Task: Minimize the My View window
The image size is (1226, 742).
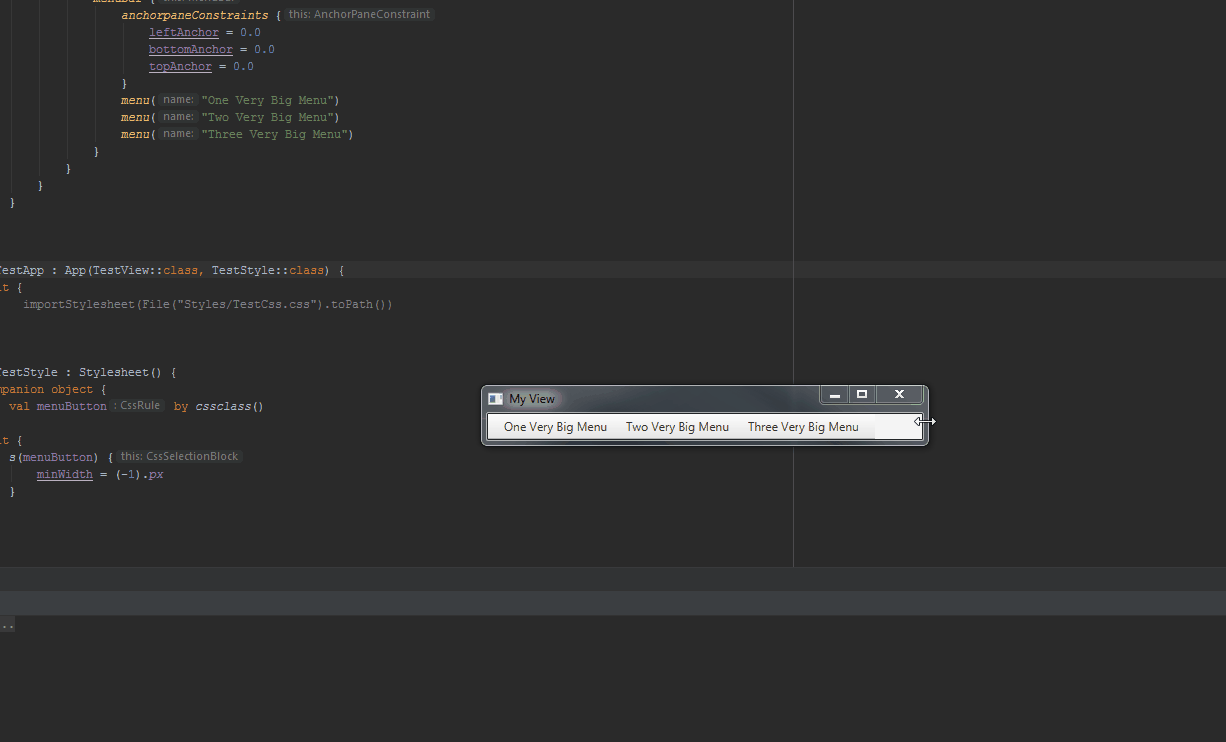Action: [x=835, y=395]
